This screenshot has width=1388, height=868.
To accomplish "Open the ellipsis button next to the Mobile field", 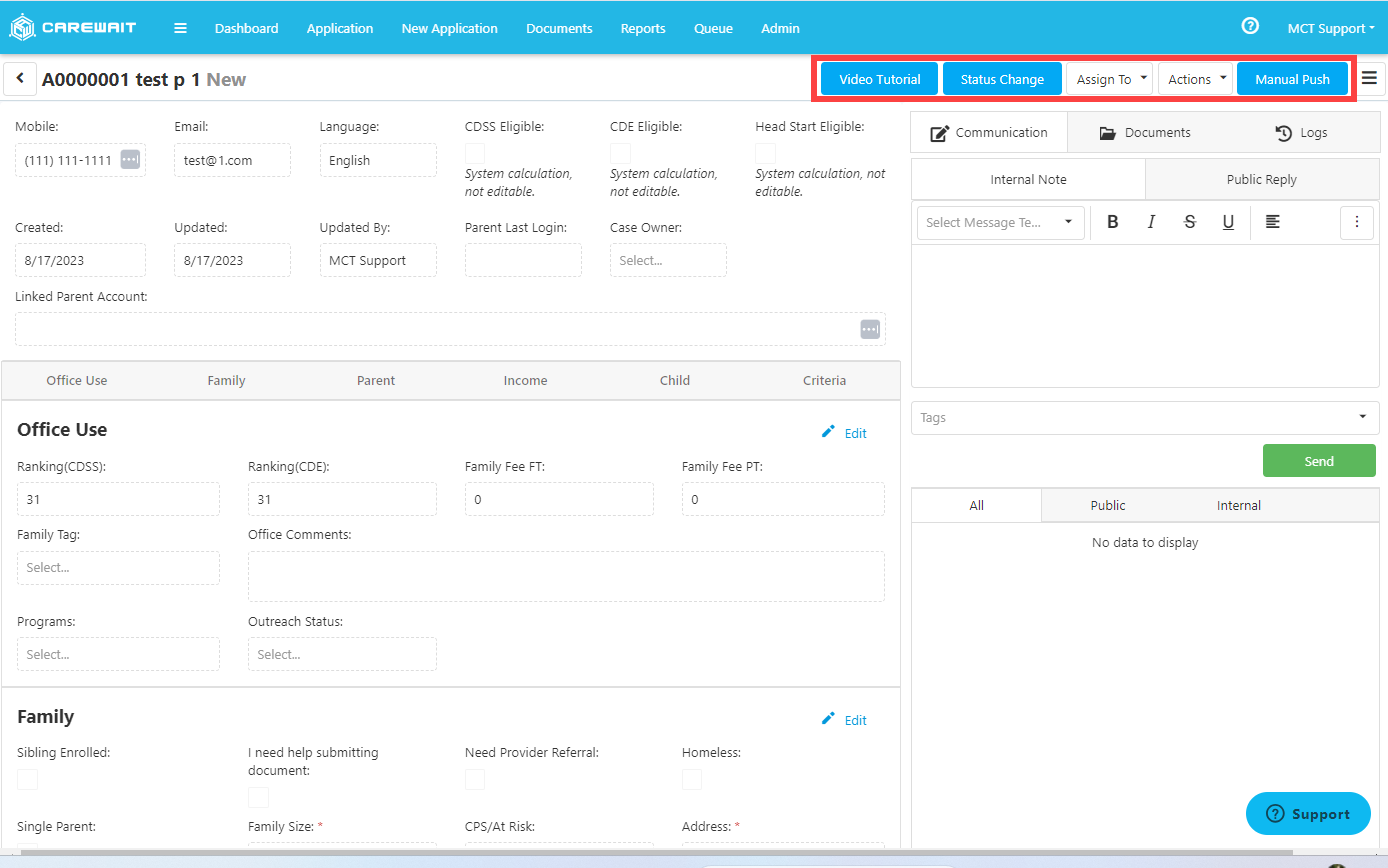I will coord(131,160).
